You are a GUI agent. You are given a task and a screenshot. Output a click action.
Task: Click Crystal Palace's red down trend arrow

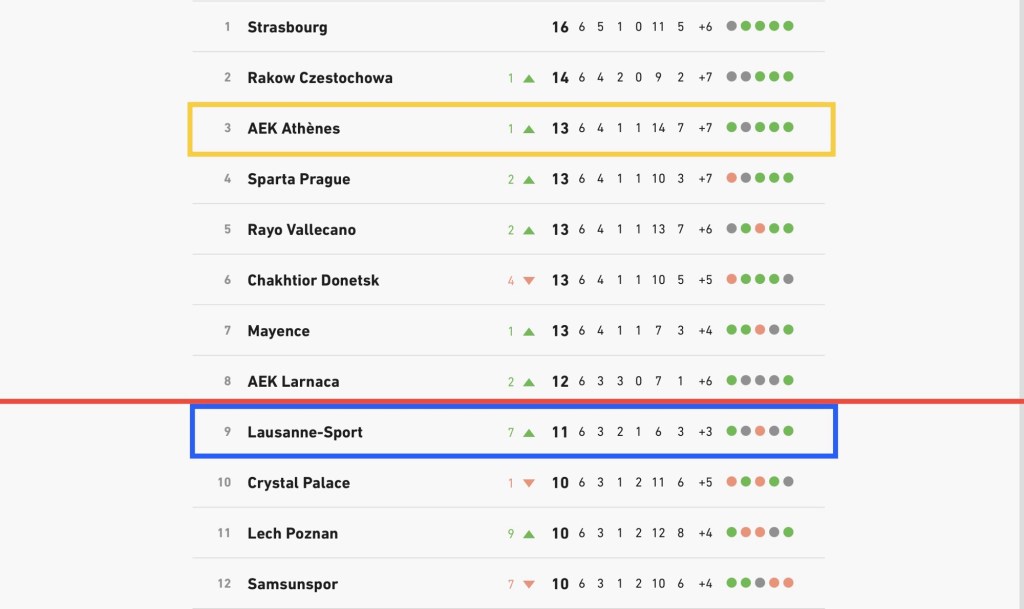pyautogui.click(x=529, y=484)
